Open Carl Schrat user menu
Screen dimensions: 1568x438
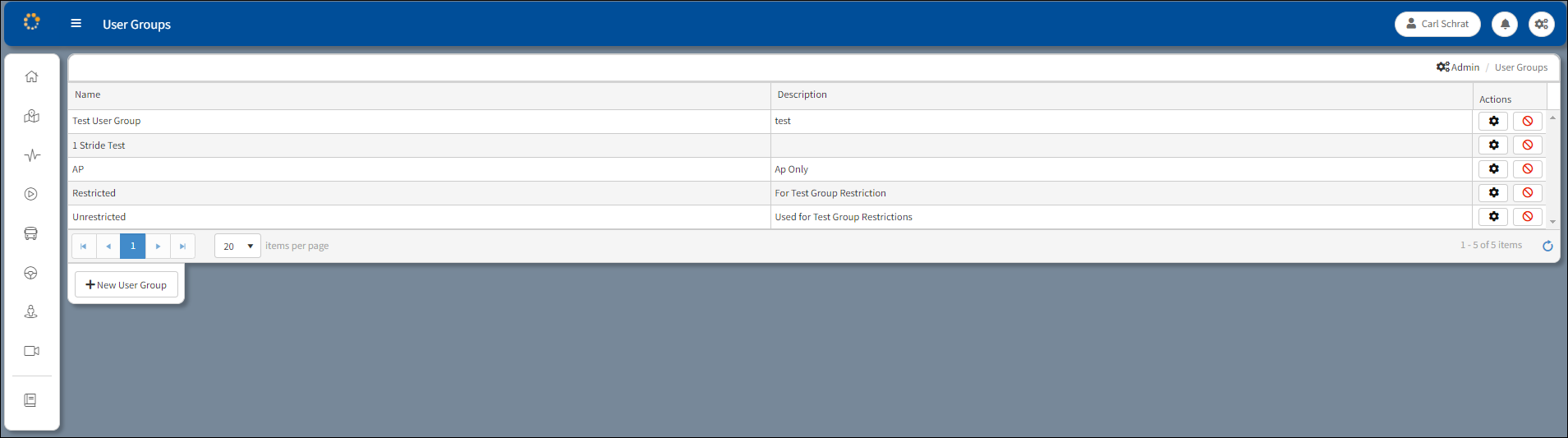click(1437, 24)
